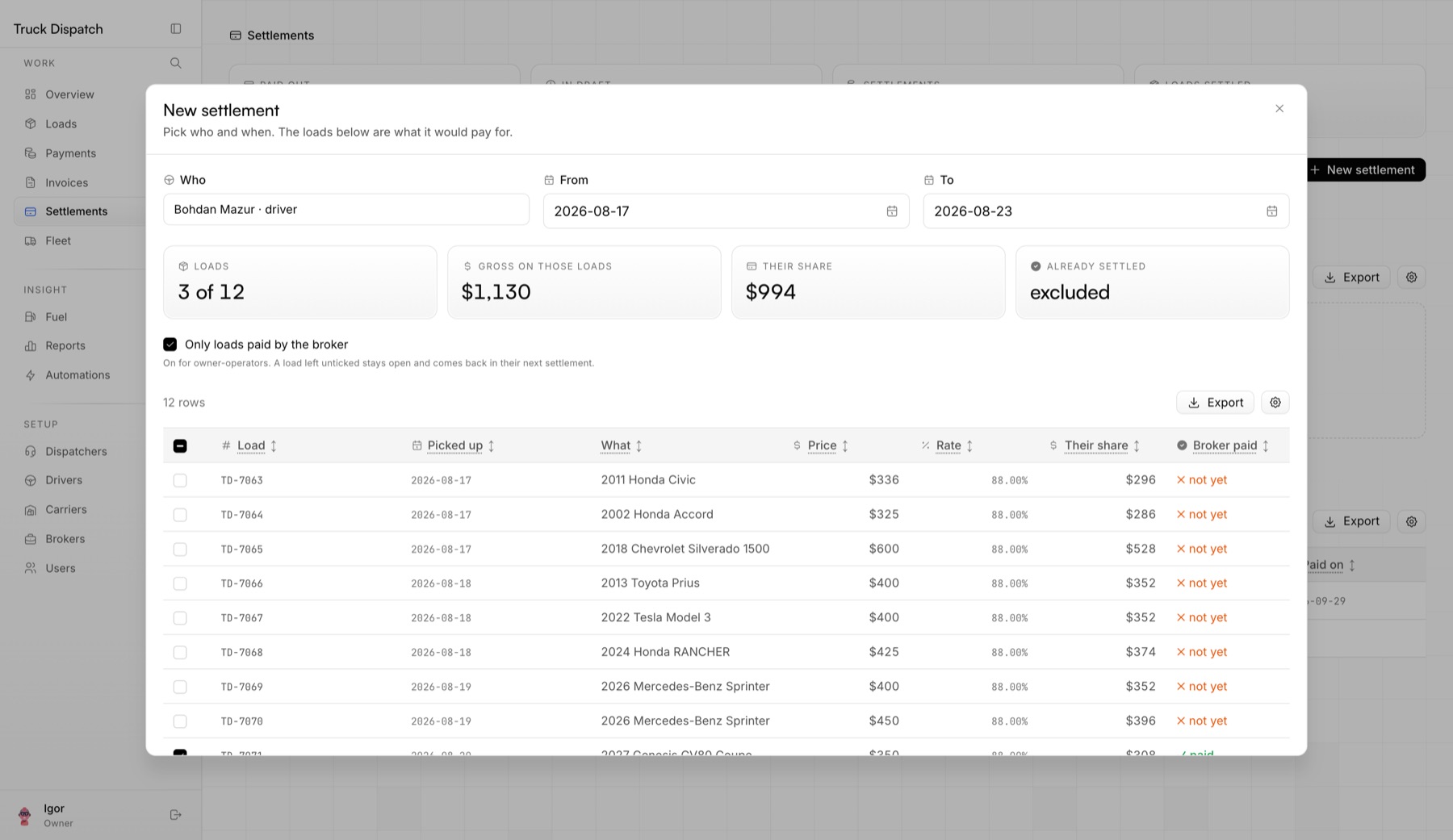Tick the checkbox for load TD-7063

click(x=180, y=481)
